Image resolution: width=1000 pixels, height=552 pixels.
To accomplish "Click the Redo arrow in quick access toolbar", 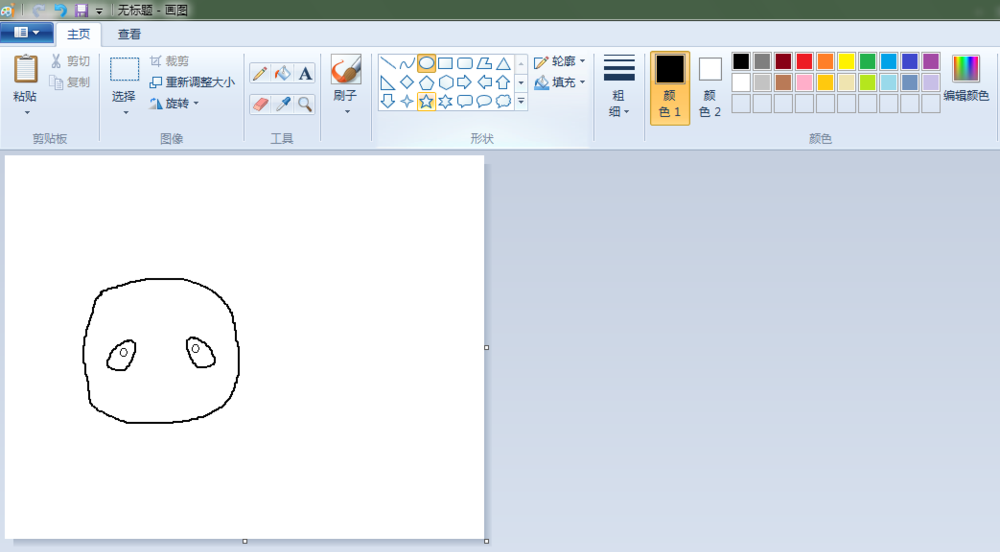I will pyautogui.click(x=38, y=10).
